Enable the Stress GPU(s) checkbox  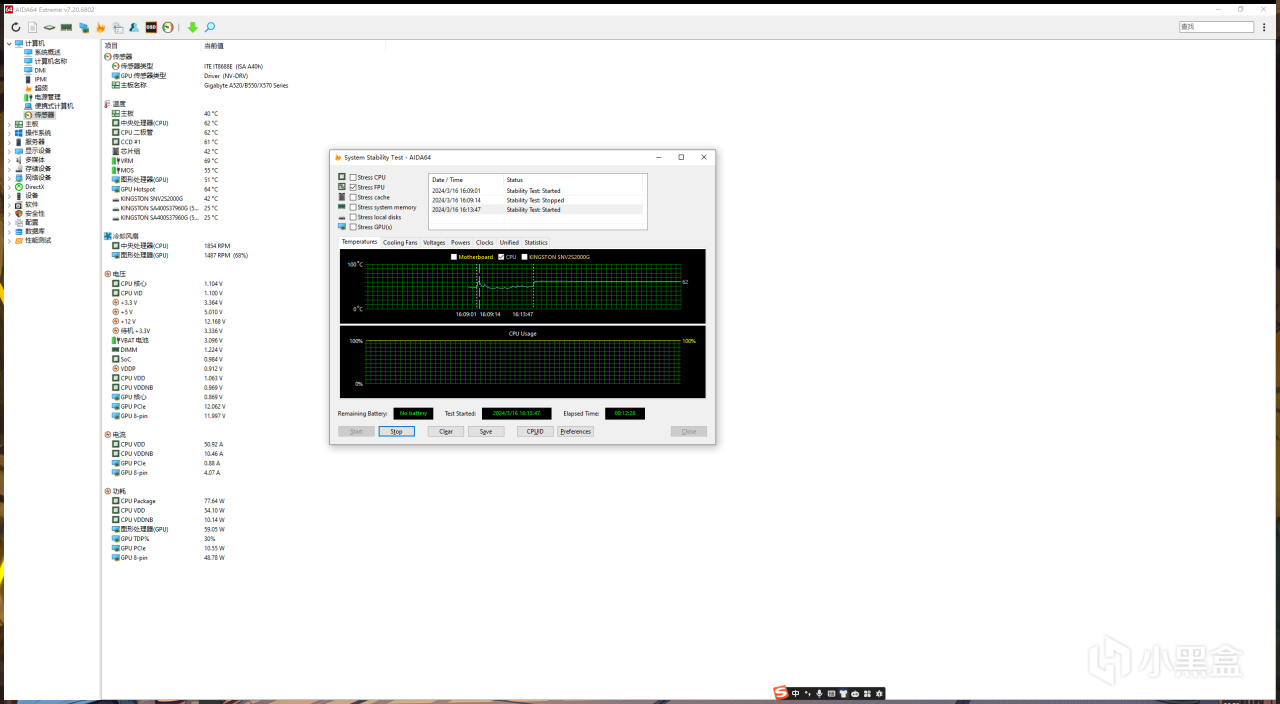coord(353,227)
